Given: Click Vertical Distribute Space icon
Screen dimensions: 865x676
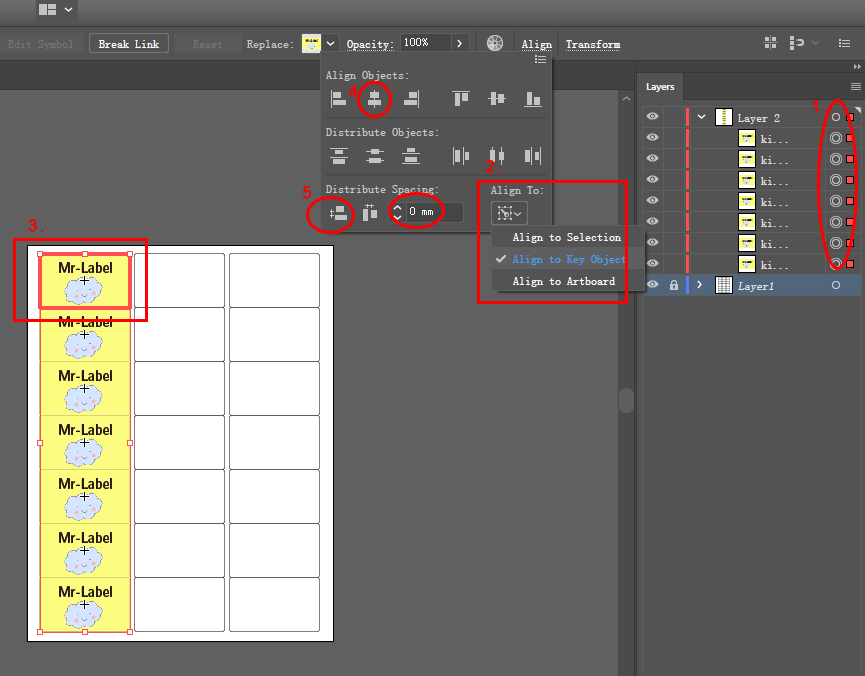Looking at the screenshot, I should point(339,213).
